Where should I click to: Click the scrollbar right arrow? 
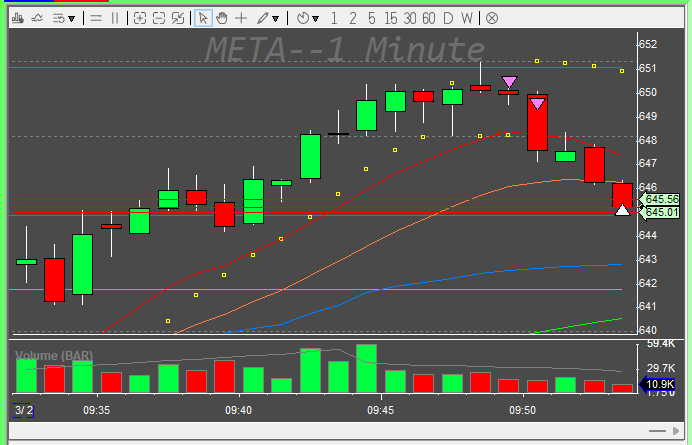(676, 431)
